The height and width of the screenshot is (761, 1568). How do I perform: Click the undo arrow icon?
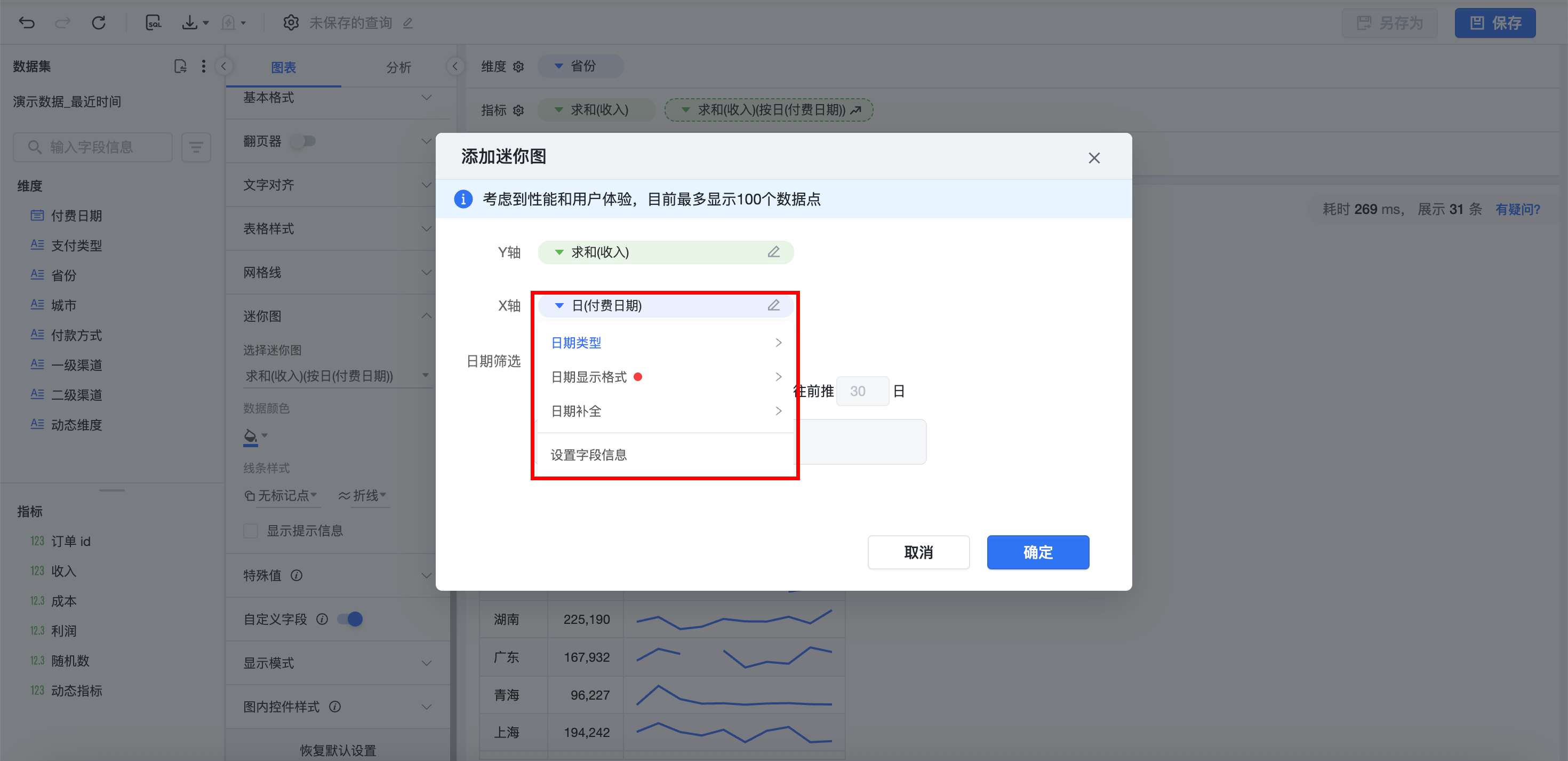click(x=27, y=23)
